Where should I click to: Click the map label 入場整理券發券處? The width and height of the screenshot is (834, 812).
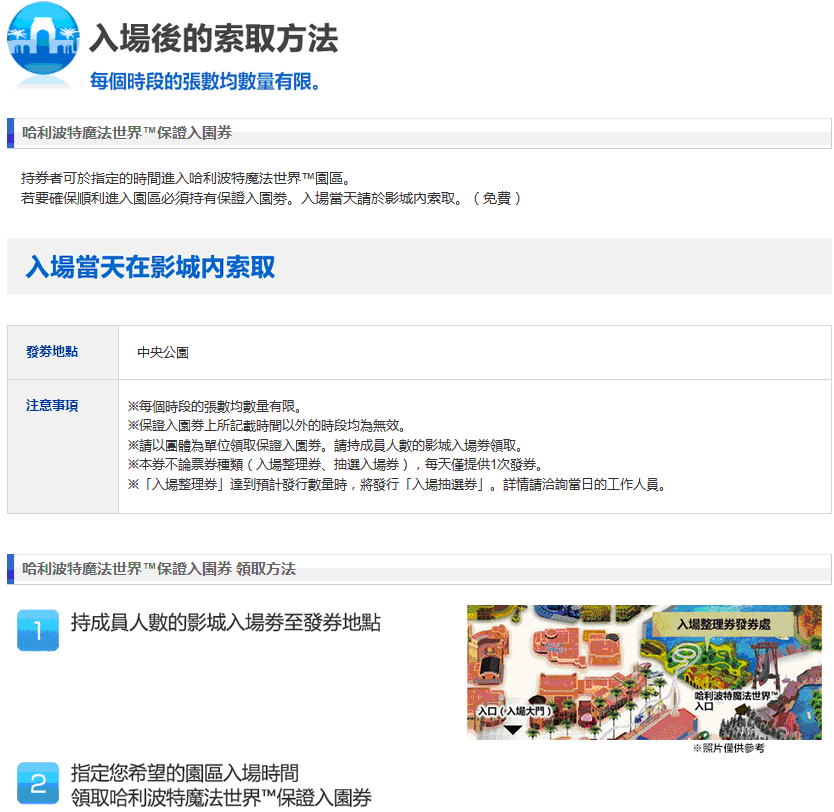(x=723, y=624)
